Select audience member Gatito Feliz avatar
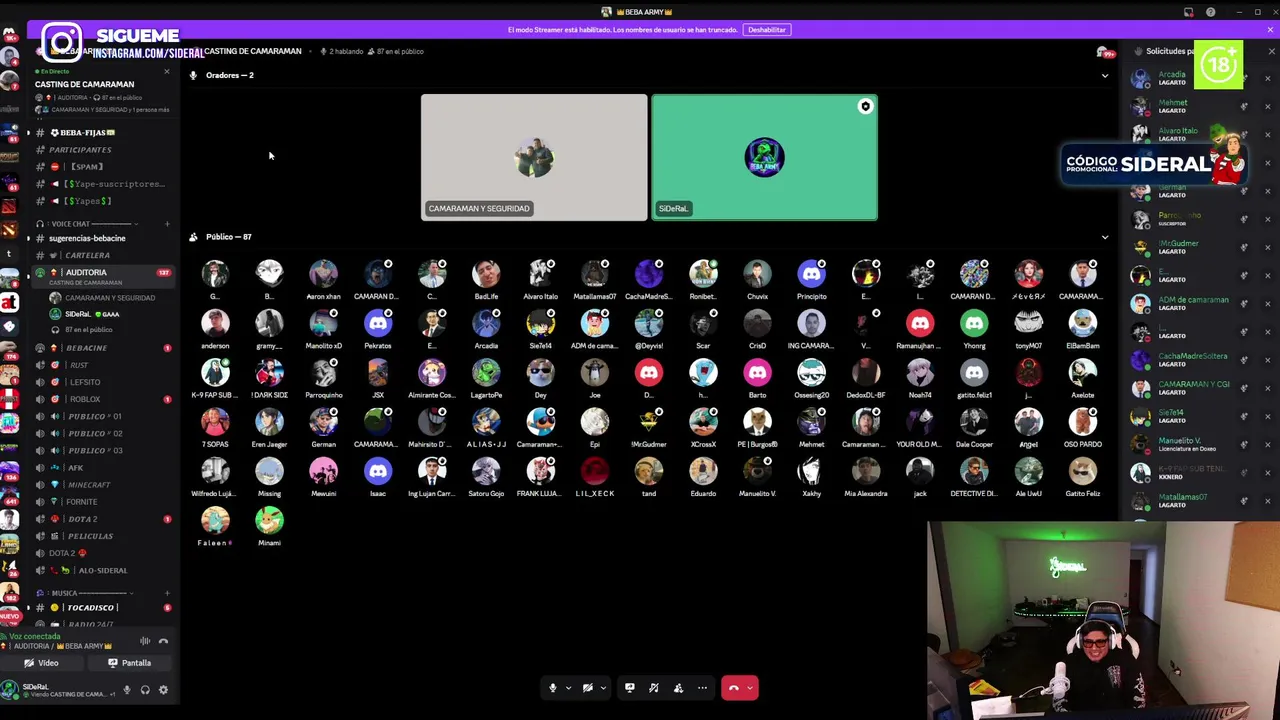This screenshot has height=720, width=1280. click(x=1082, y=471)
